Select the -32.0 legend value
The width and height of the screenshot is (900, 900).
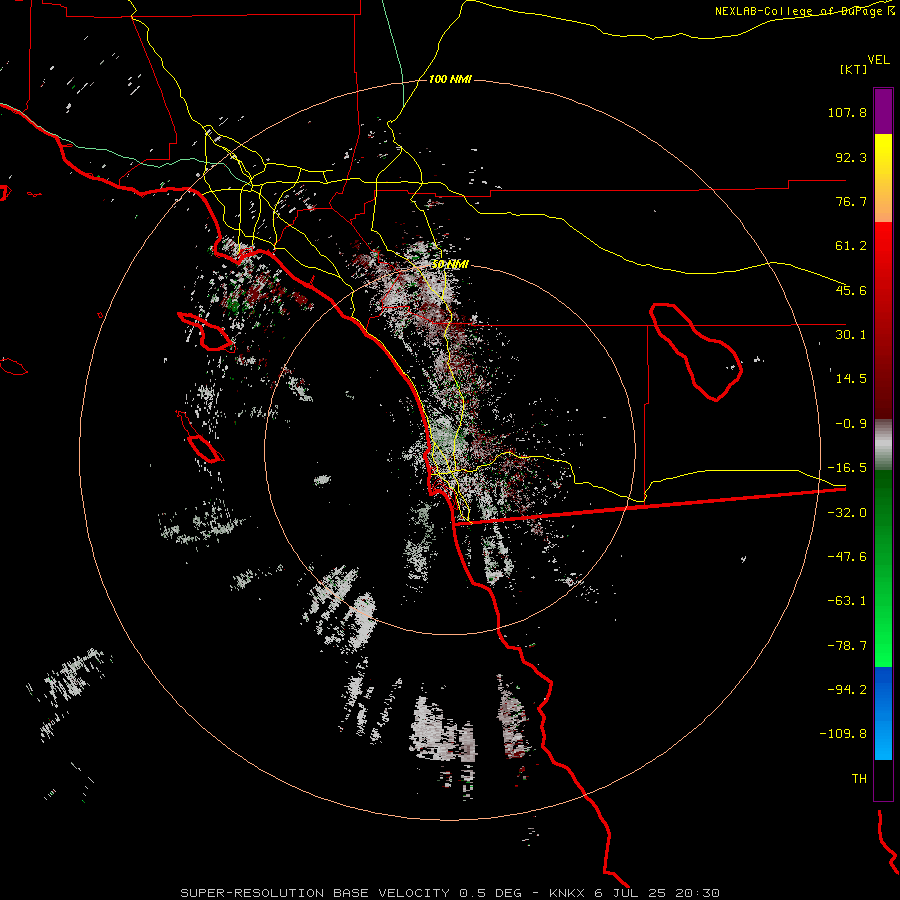tap(847, 513)
